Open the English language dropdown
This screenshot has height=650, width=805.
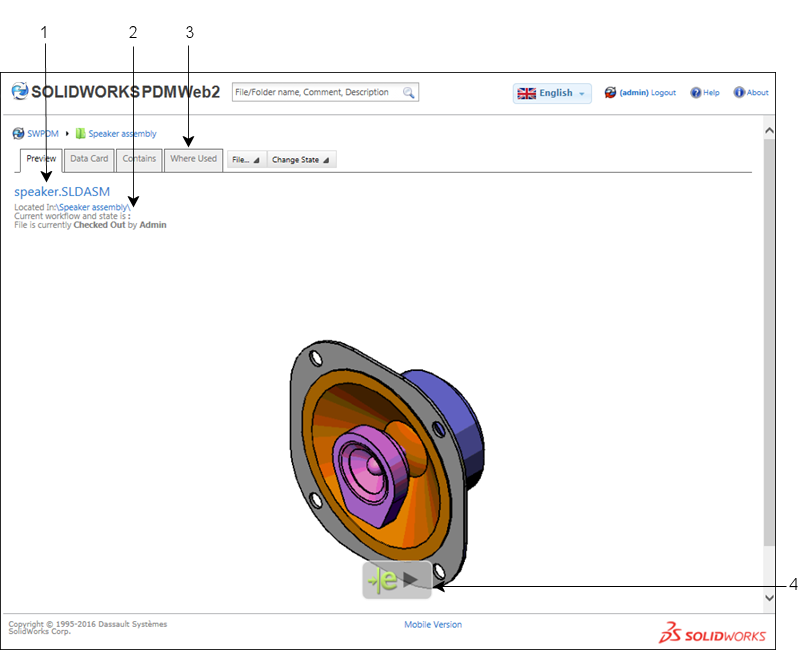552,93
